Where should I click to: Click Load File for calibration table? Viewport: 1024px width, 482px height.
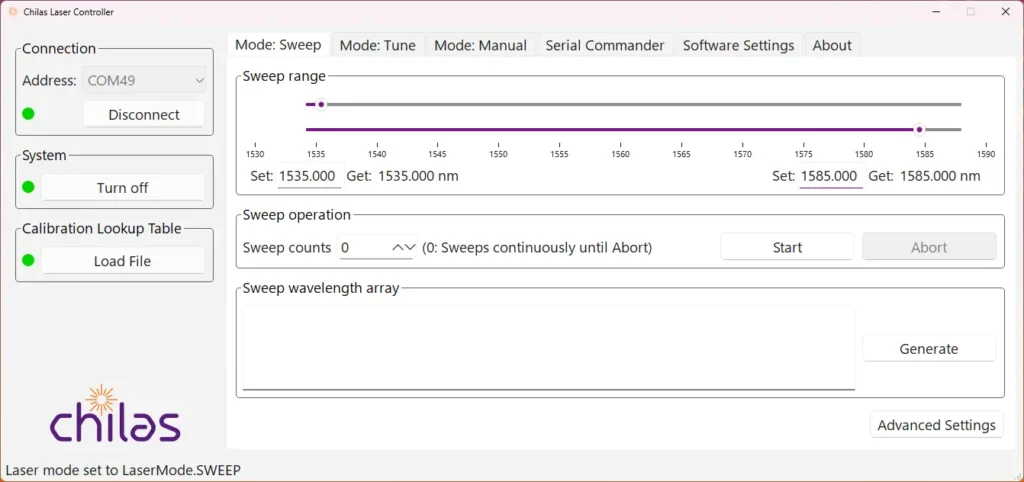(x=123, y=261)
